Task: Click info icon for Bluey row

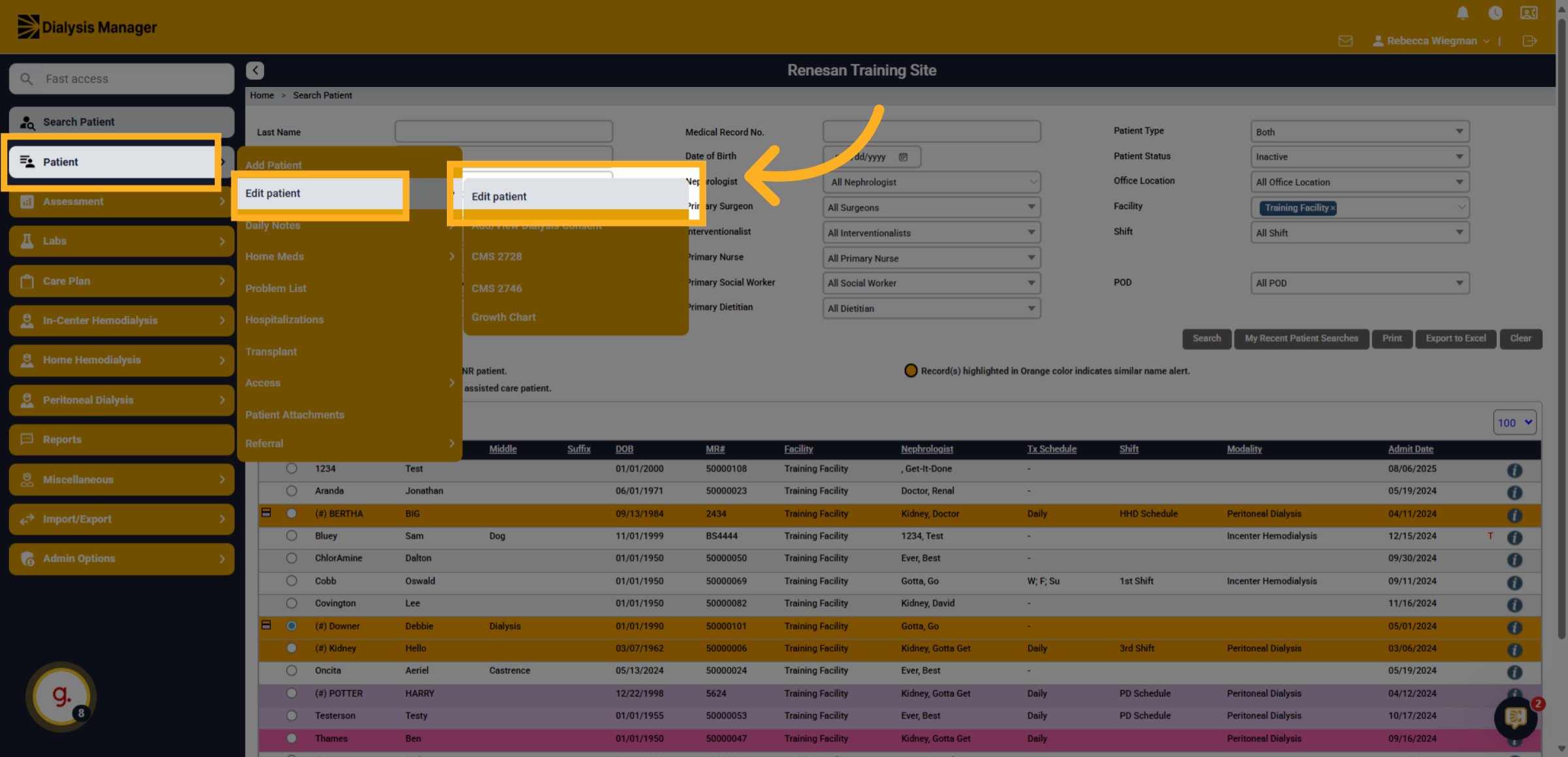Action: (x=1514, y=538)
